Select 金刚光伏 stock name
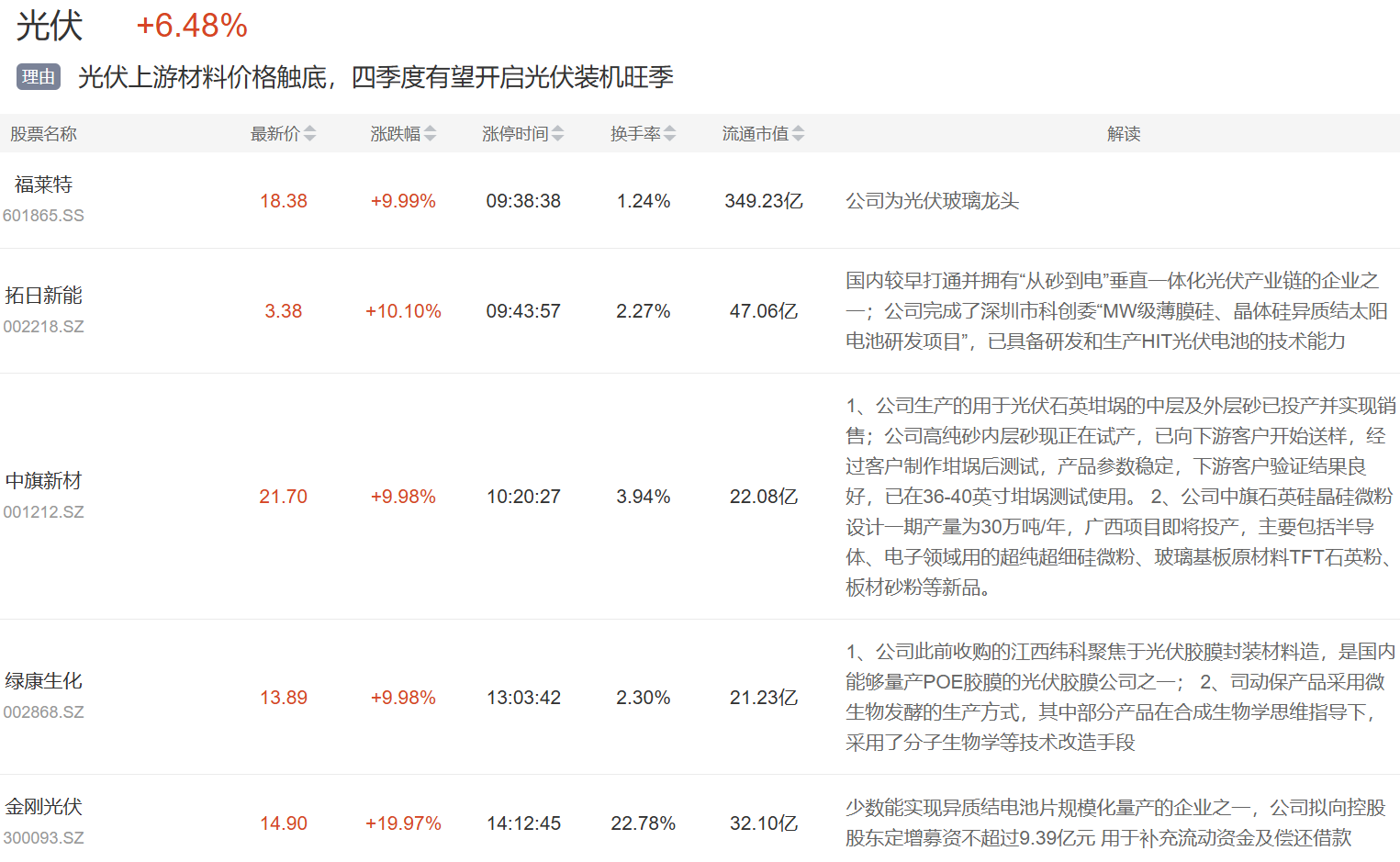This screenshot has height=862, width=1400. pyautogui.click(x=43, y=807)
